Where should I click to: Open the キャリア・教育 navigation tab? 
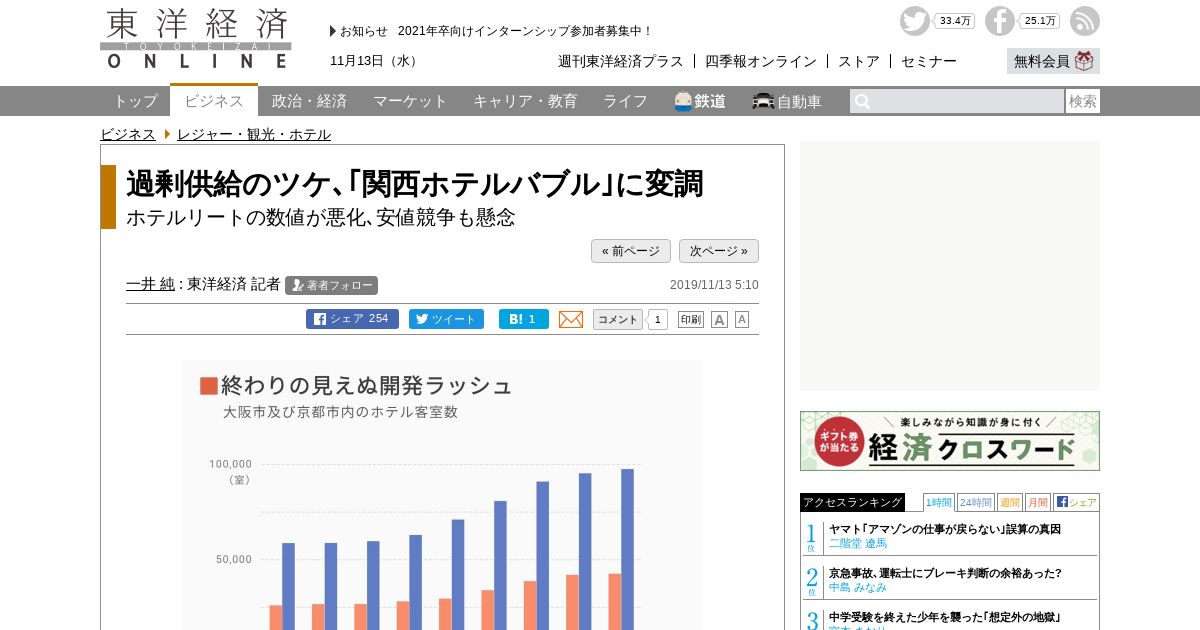tap(525, 101)
